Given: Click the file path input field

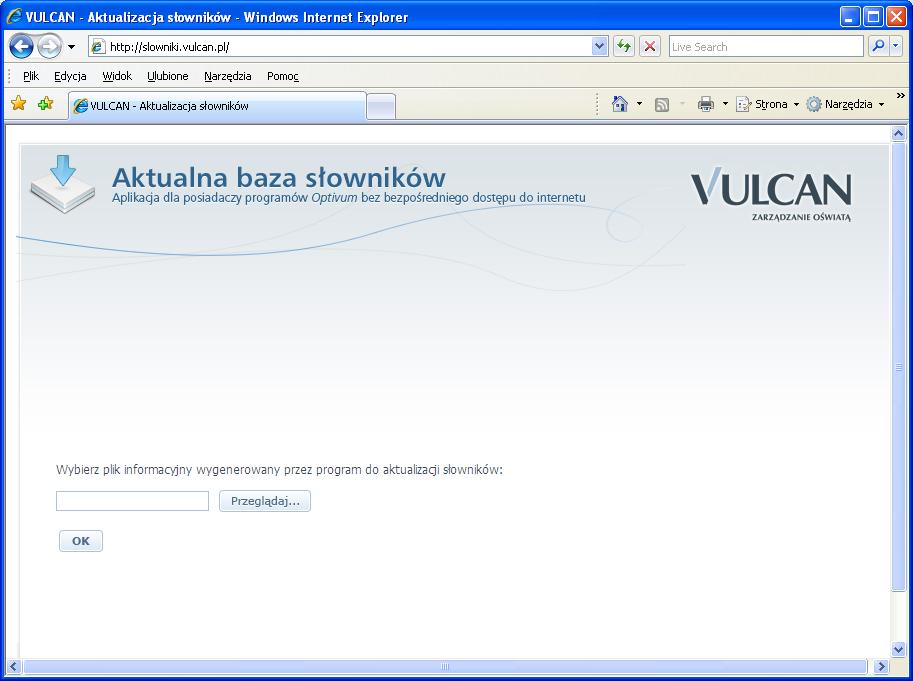Looking at the screenshot, I should 132,501.
